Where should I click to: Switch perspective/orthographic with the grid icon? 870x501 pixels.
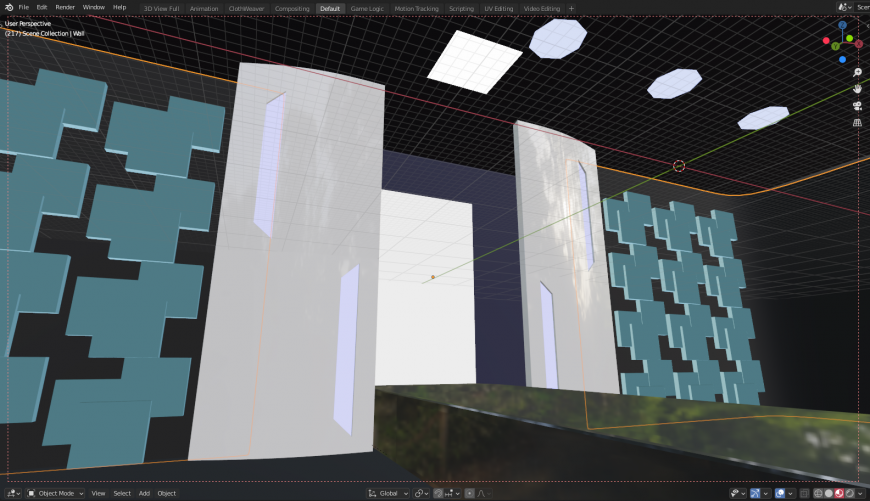(857, 122)
